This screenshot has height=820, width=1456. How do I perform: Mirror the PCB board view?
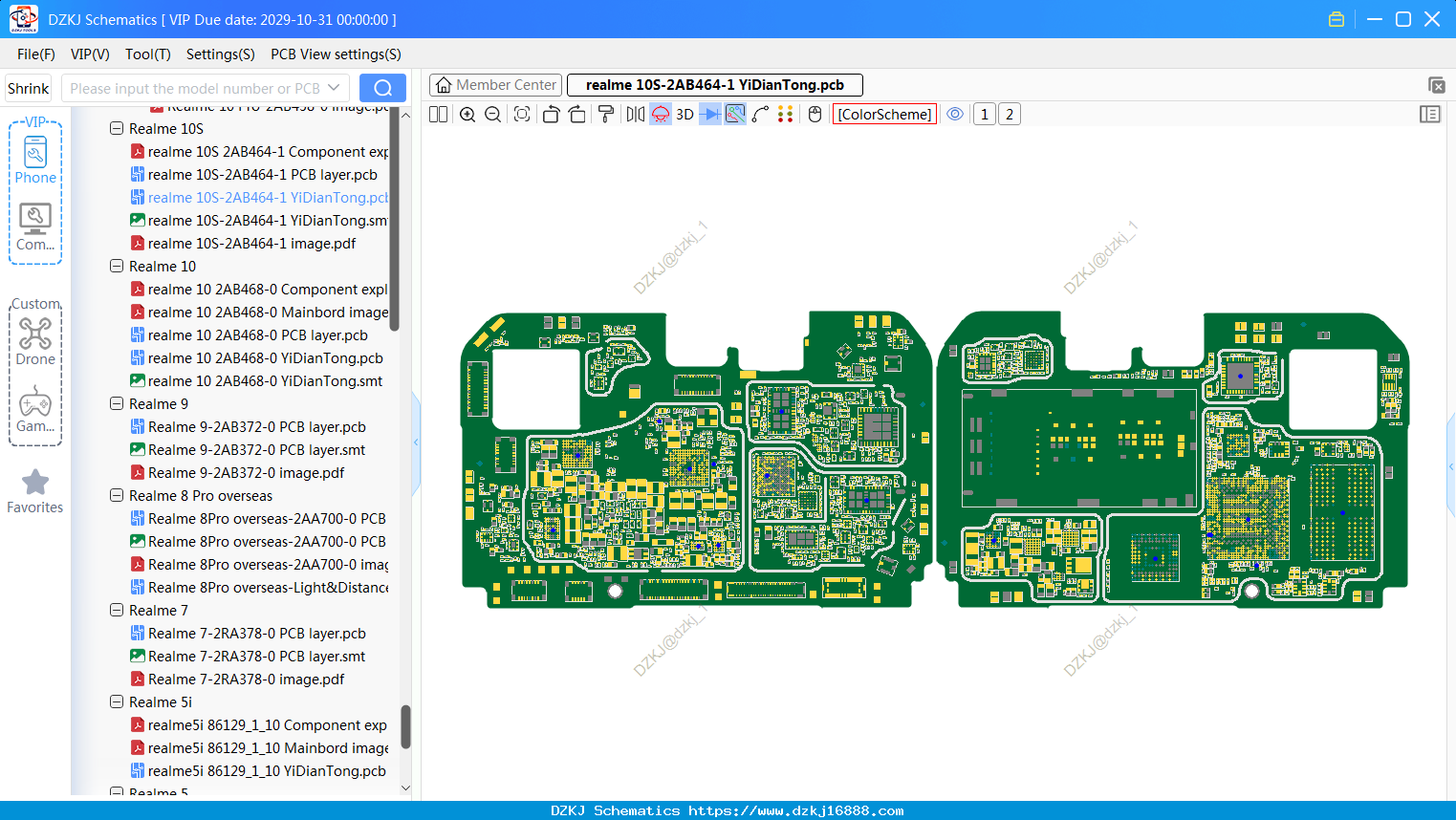(x=636, y=115)
